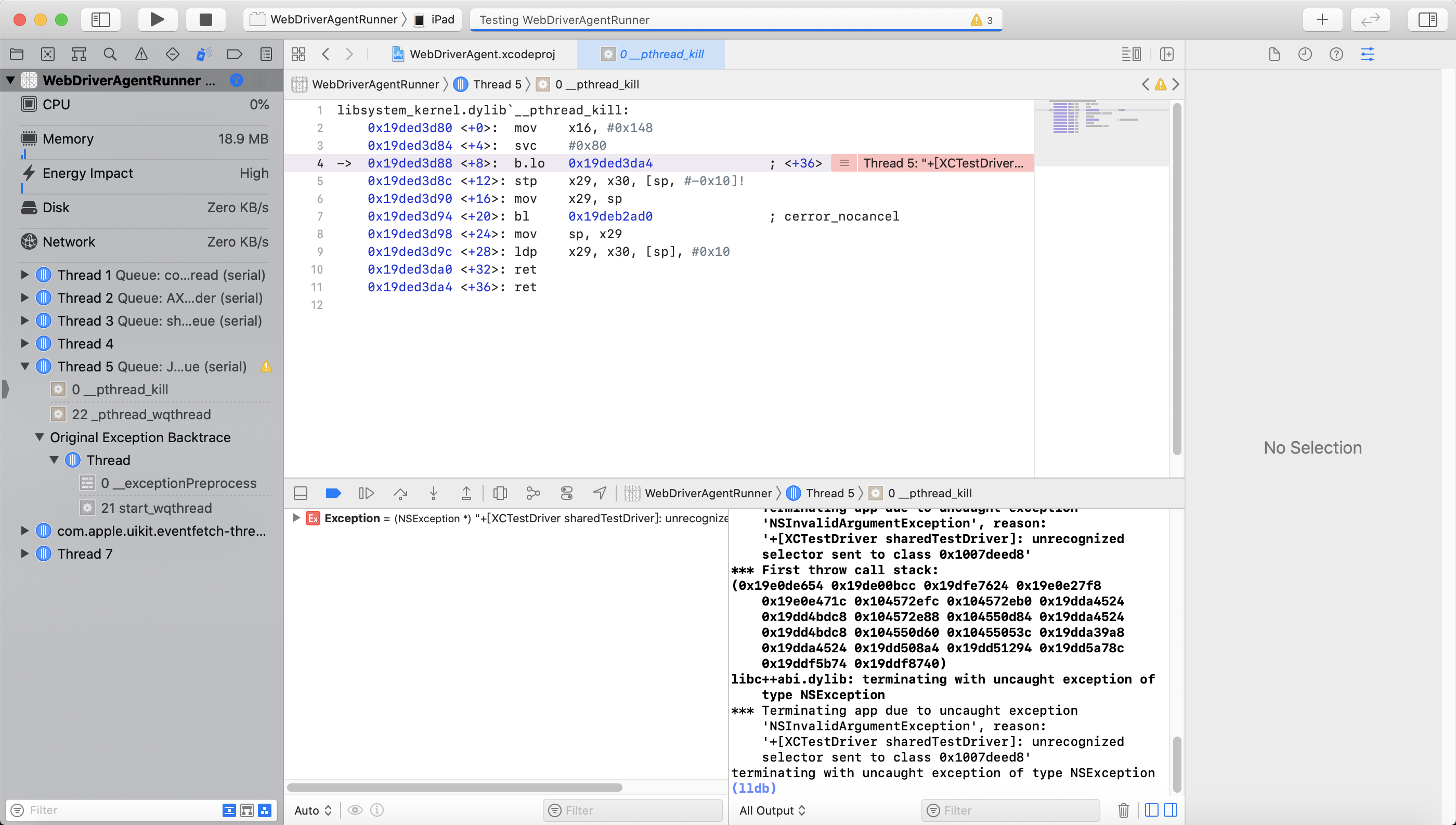Select the 0 __pthread_kill editor tab
1456x825 pixels.
click(x=651, y=55)
